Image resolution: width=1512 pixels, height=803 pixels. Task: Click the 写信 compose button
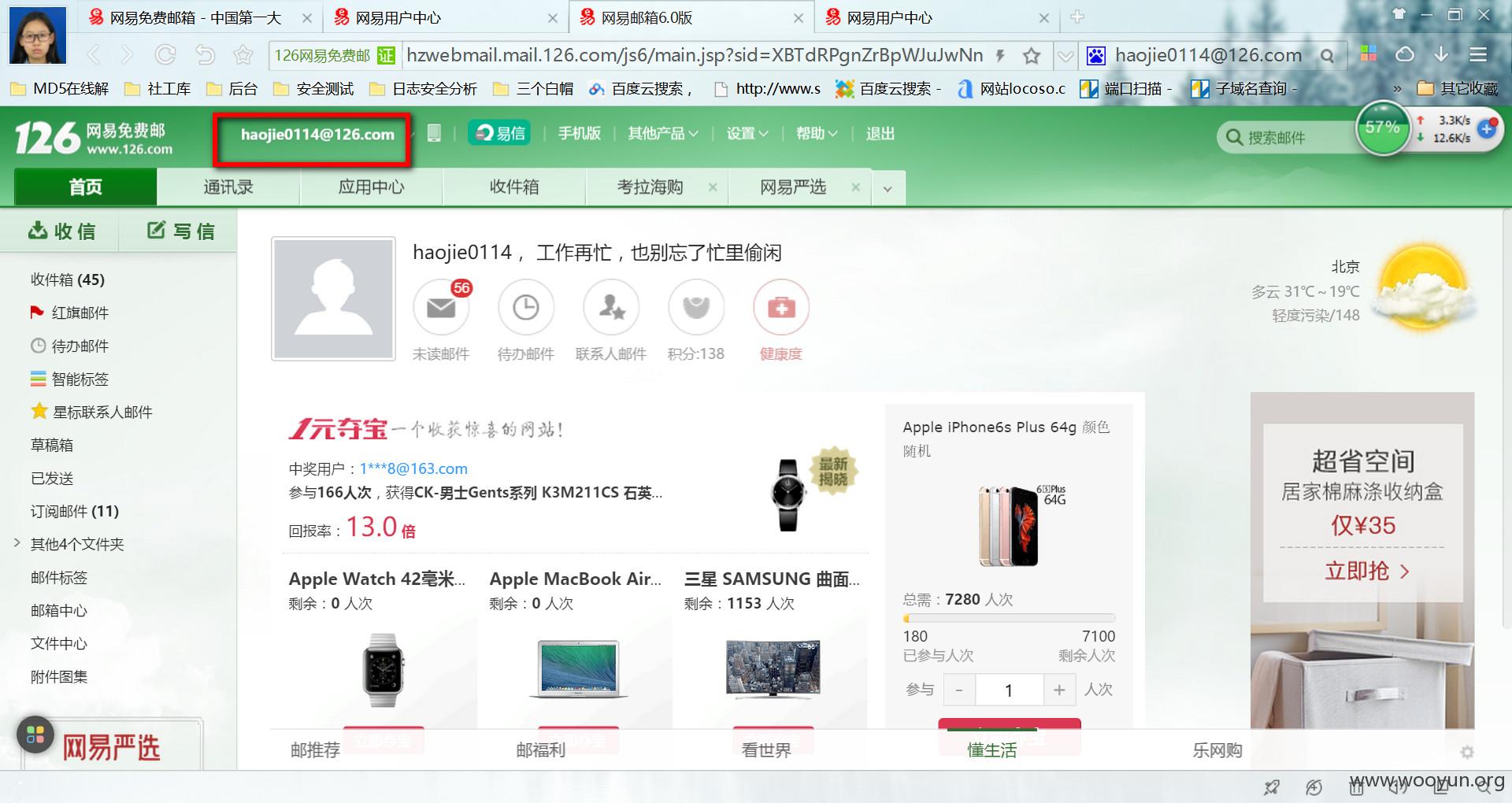(181, 231)
